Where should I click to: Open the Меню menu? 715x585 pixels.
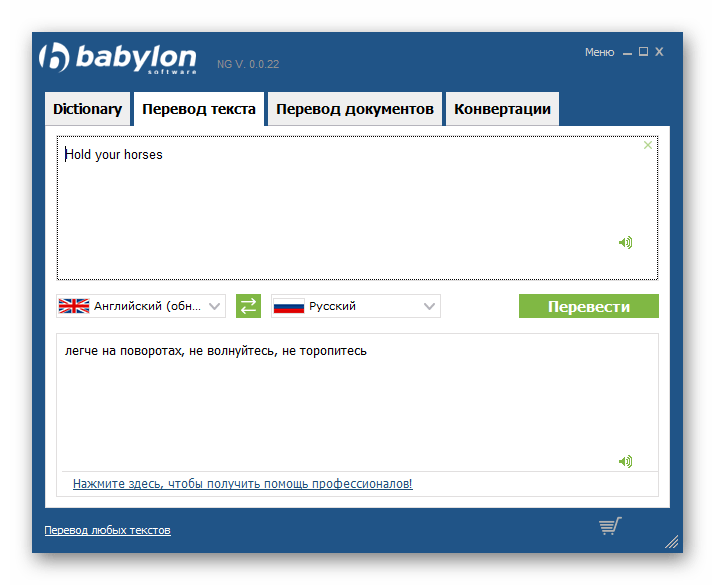tap(600, 52)
